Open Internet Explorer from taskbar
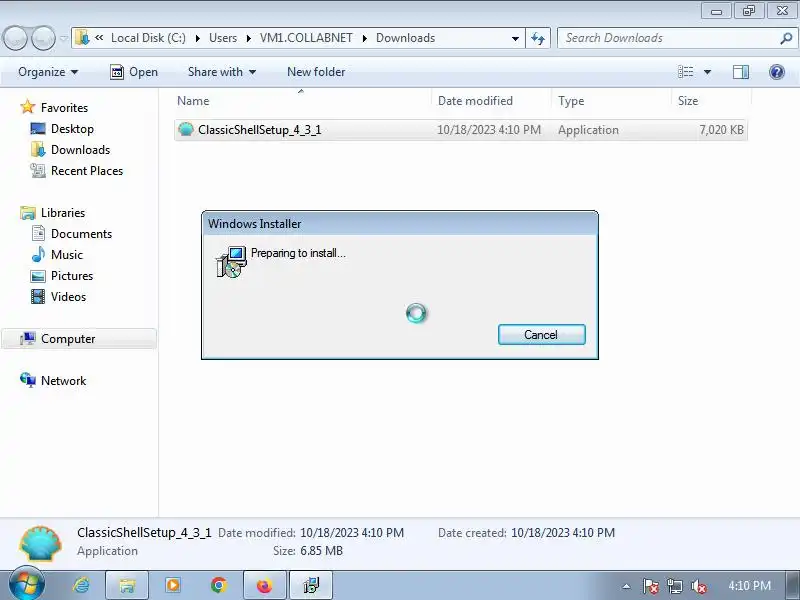Viewport: 800px width, 600px height. click(x=81, y=585)
